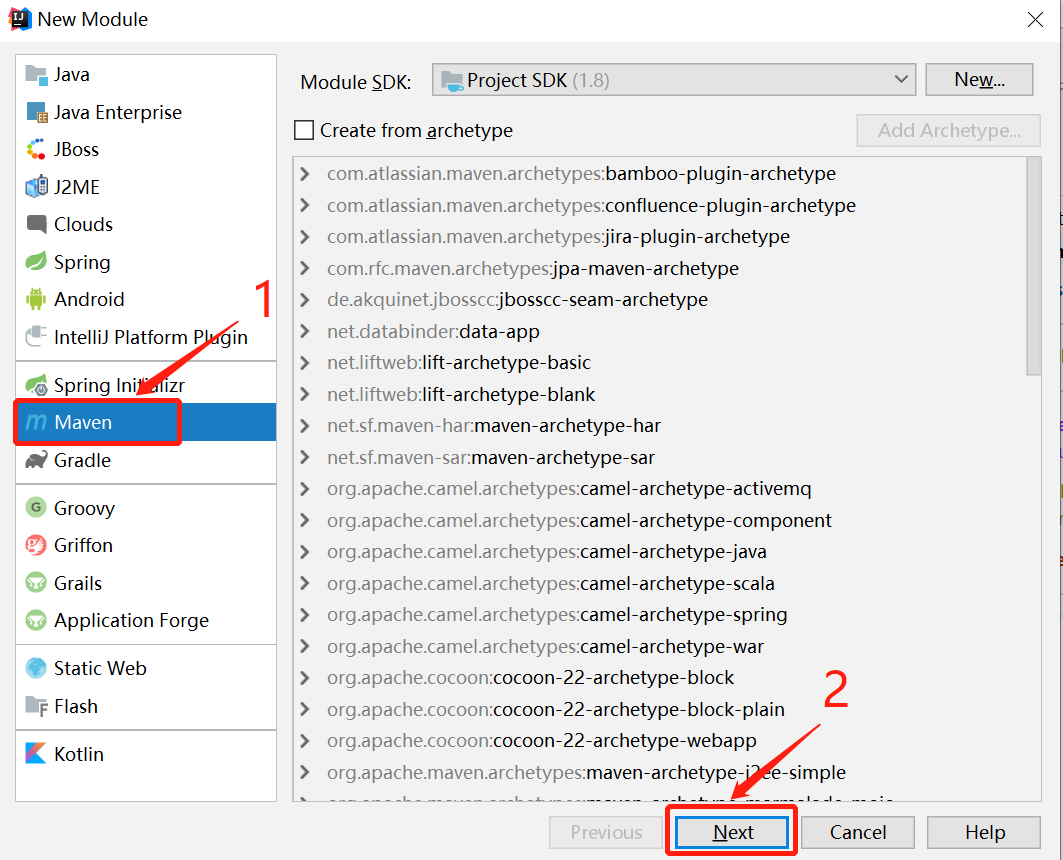The height and width of the screenshot is (860, 1063).
Task: Click the Next button
Action: click(732, 832)
